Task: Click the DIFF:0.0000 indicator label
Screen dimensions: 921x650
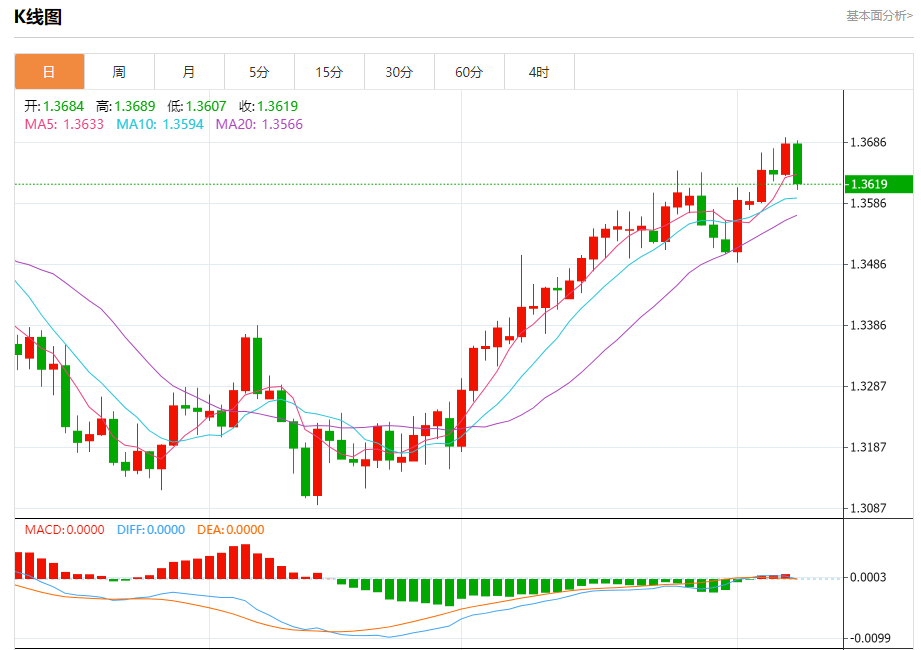Action: point(151,530)
